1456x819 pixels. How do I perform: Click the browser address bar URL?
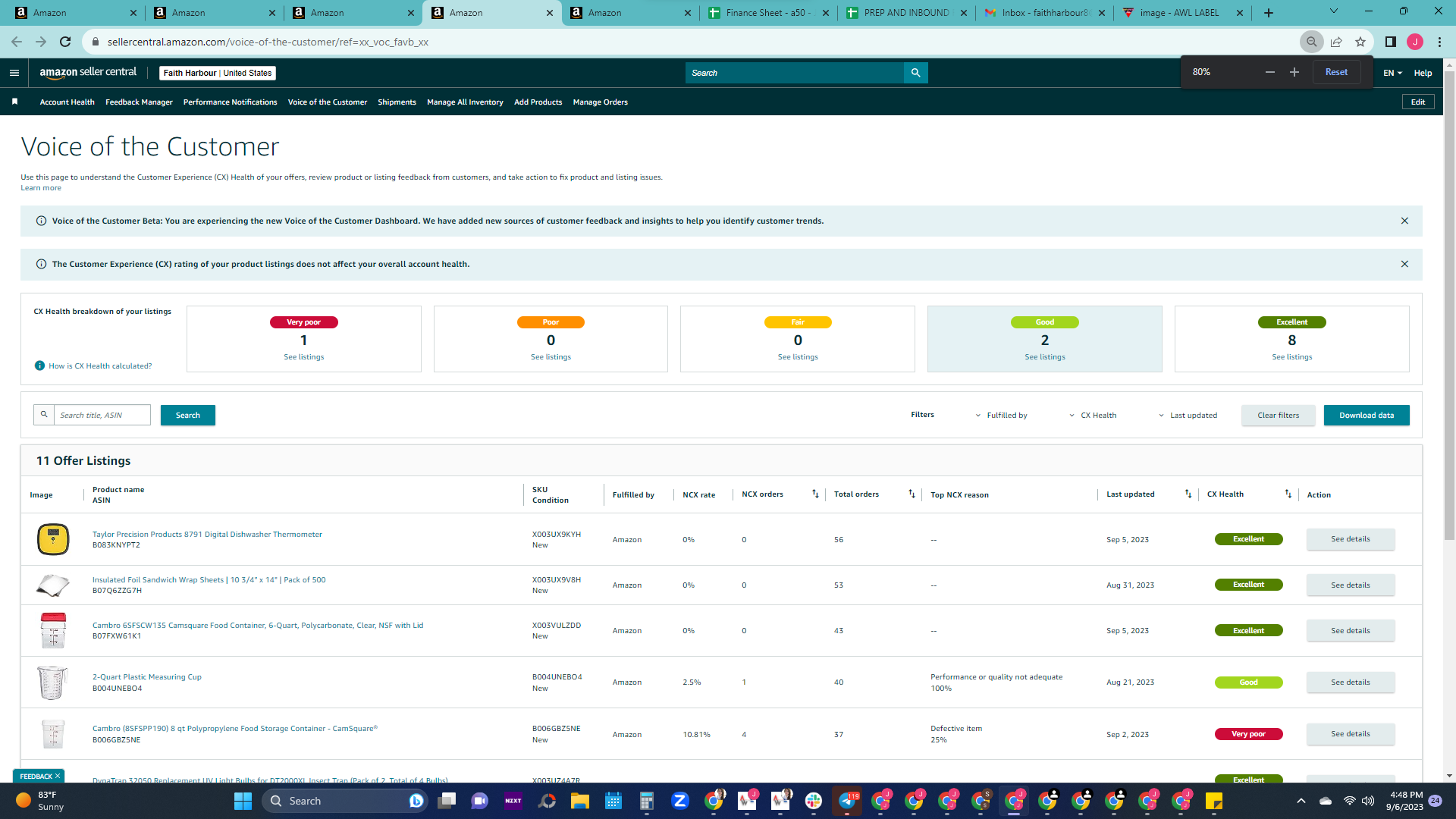pos(268,42)
